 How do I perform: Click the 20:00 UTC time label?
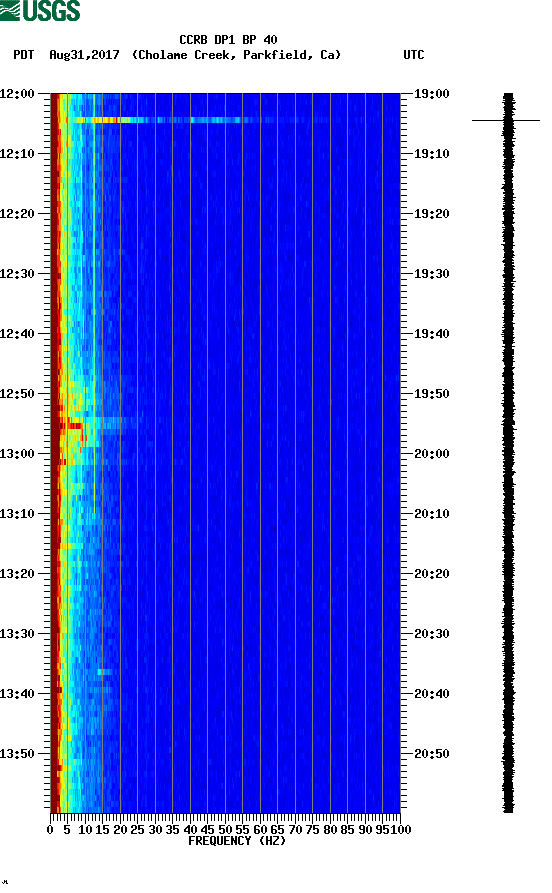point(432,454)
